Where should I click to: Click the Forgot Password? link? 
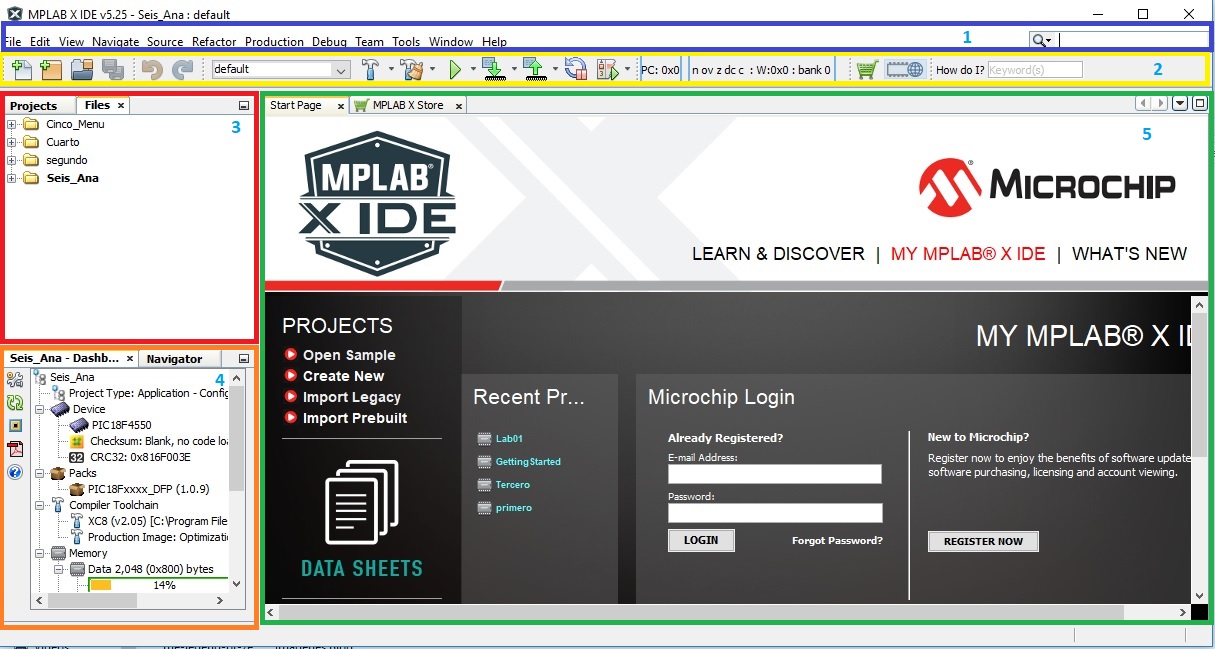point(837,541)
